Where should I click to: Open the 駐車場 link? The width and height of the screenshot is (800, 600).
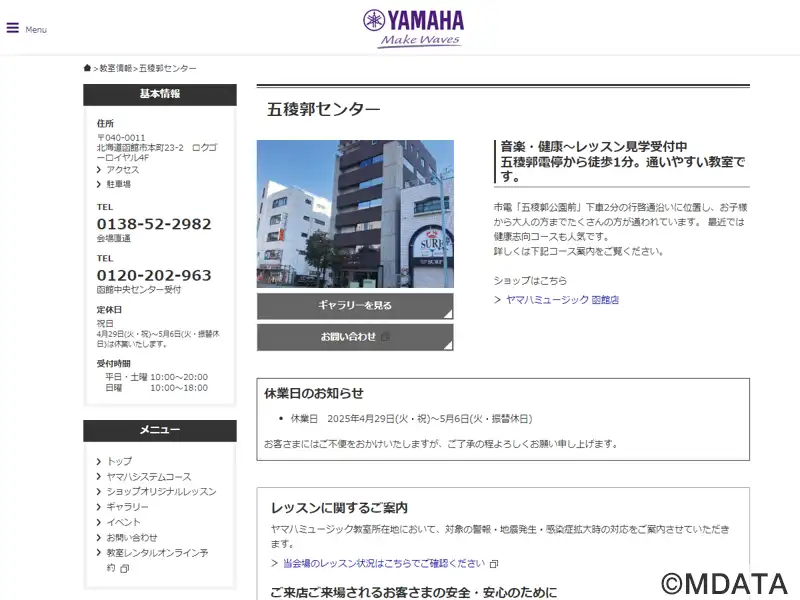coord(118,184)
